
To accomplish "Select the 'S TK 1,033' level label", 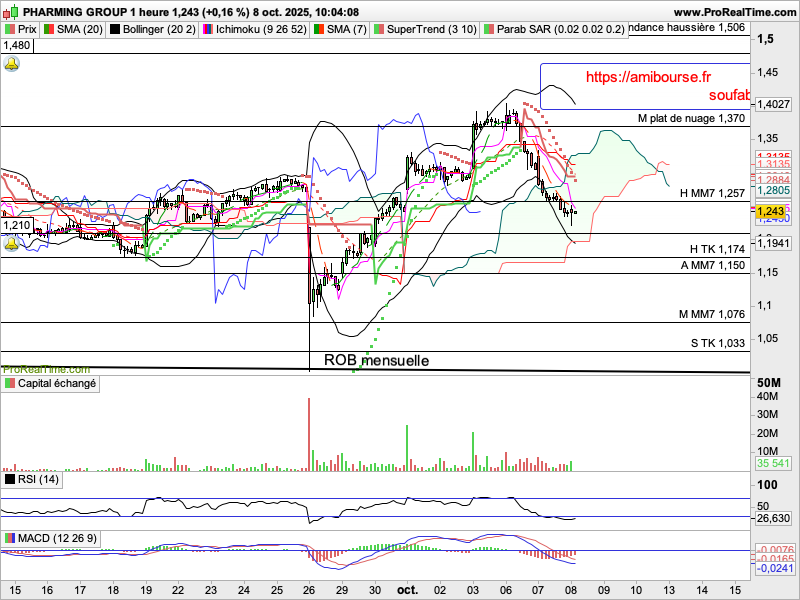I will point(718,343).
